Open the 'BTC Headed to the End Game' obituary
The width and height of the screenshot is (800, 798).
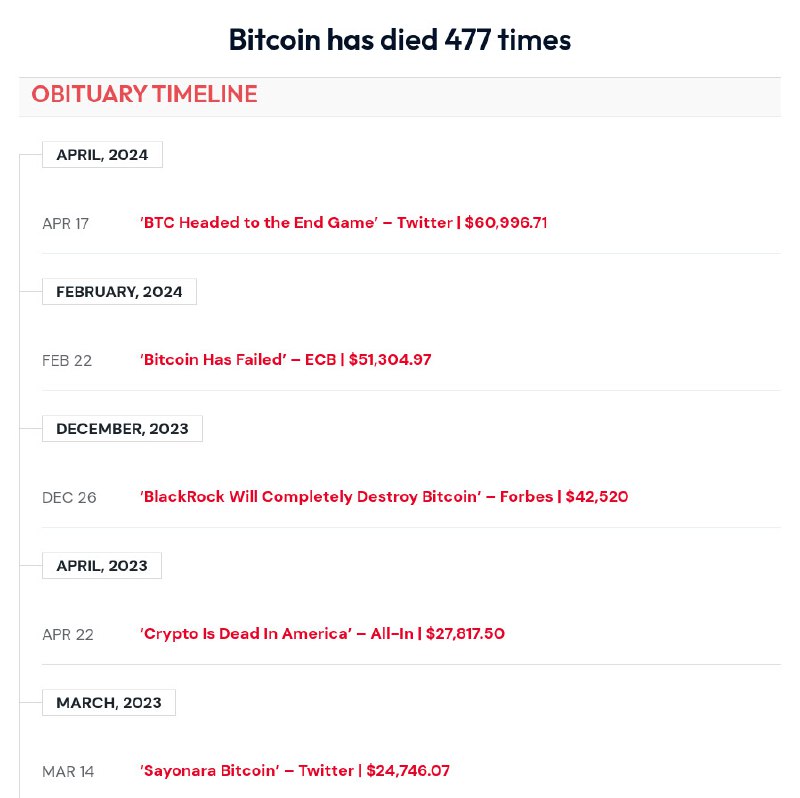click(x=343, y=223)
